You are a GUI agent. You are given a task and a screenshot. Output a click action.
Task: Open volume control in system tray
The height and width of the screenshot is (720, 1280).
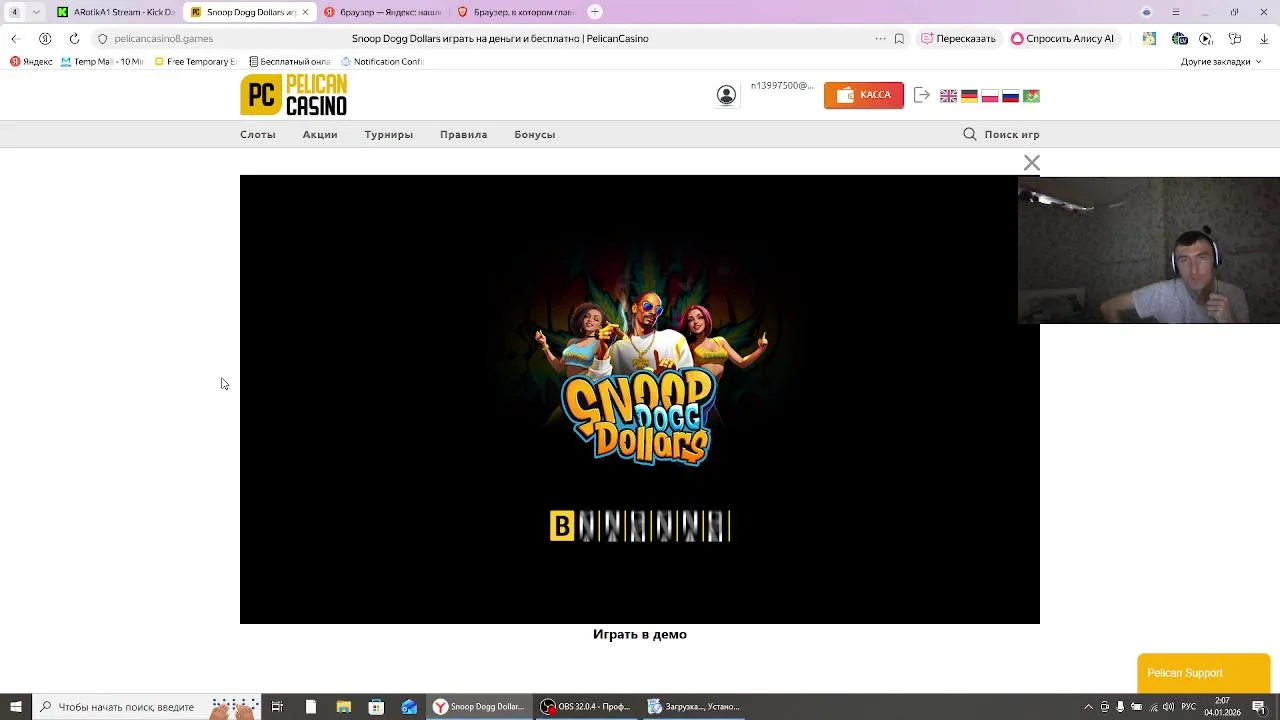coord(1168,707)
